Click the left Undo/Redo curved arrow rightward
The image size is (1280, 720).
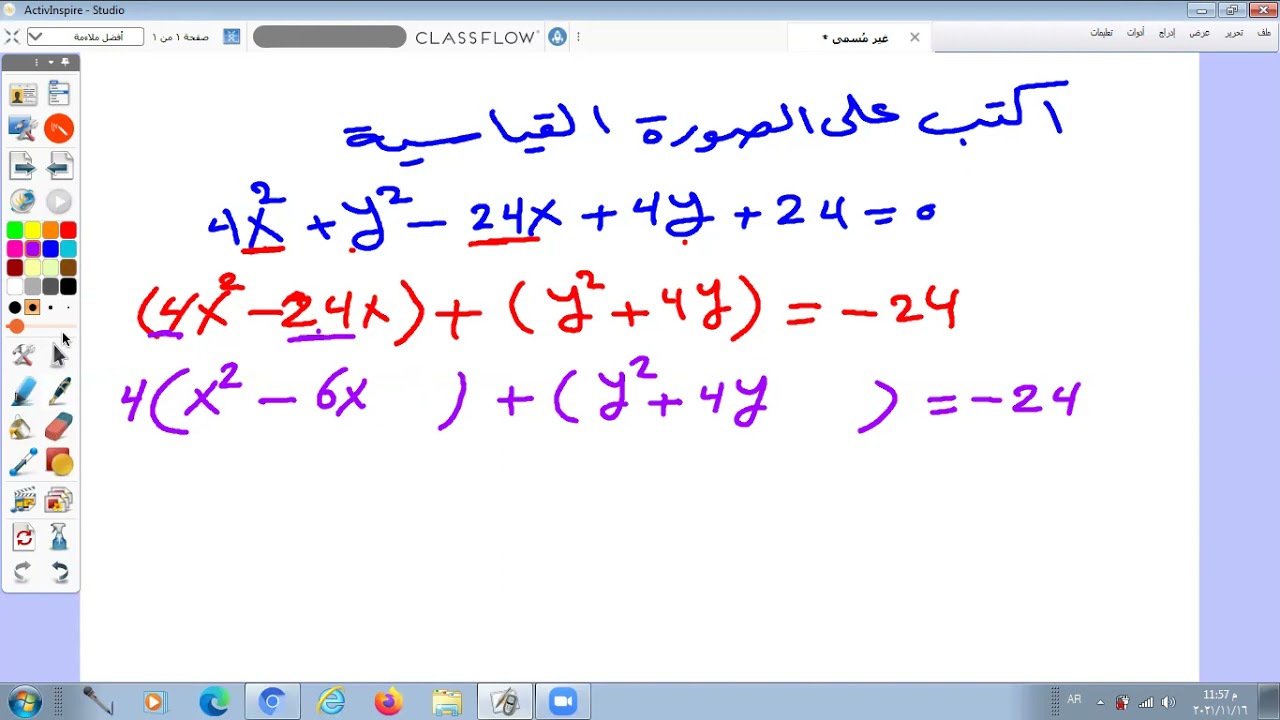pos(23,572)
